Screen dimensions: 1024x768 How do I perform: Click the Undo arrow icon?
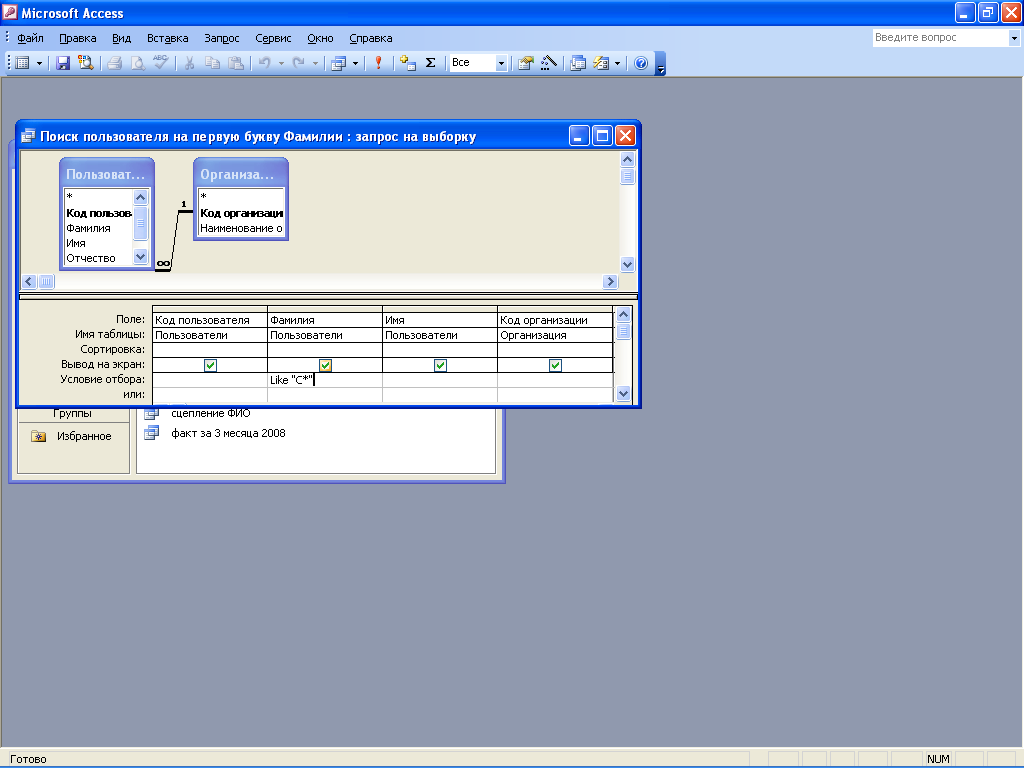point(264,63)
